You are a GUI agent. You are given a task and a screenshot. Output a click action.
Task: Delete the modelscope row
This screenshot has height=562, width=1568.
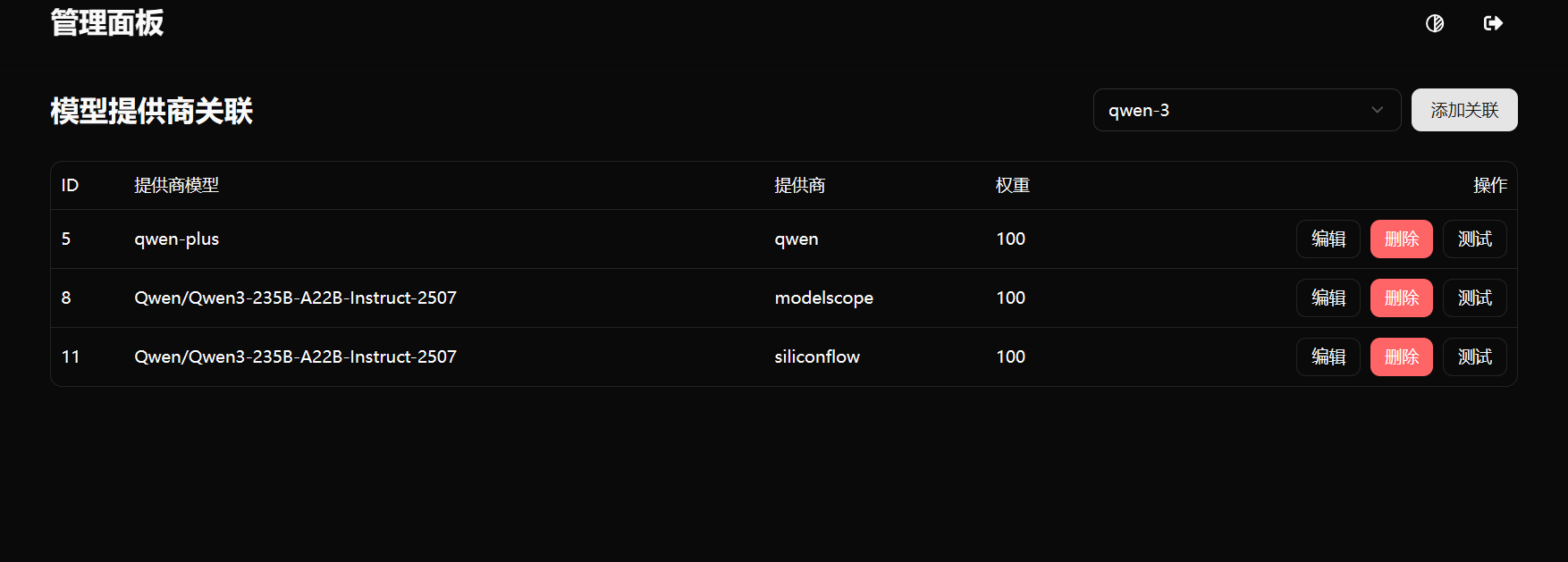point(1401,298)
